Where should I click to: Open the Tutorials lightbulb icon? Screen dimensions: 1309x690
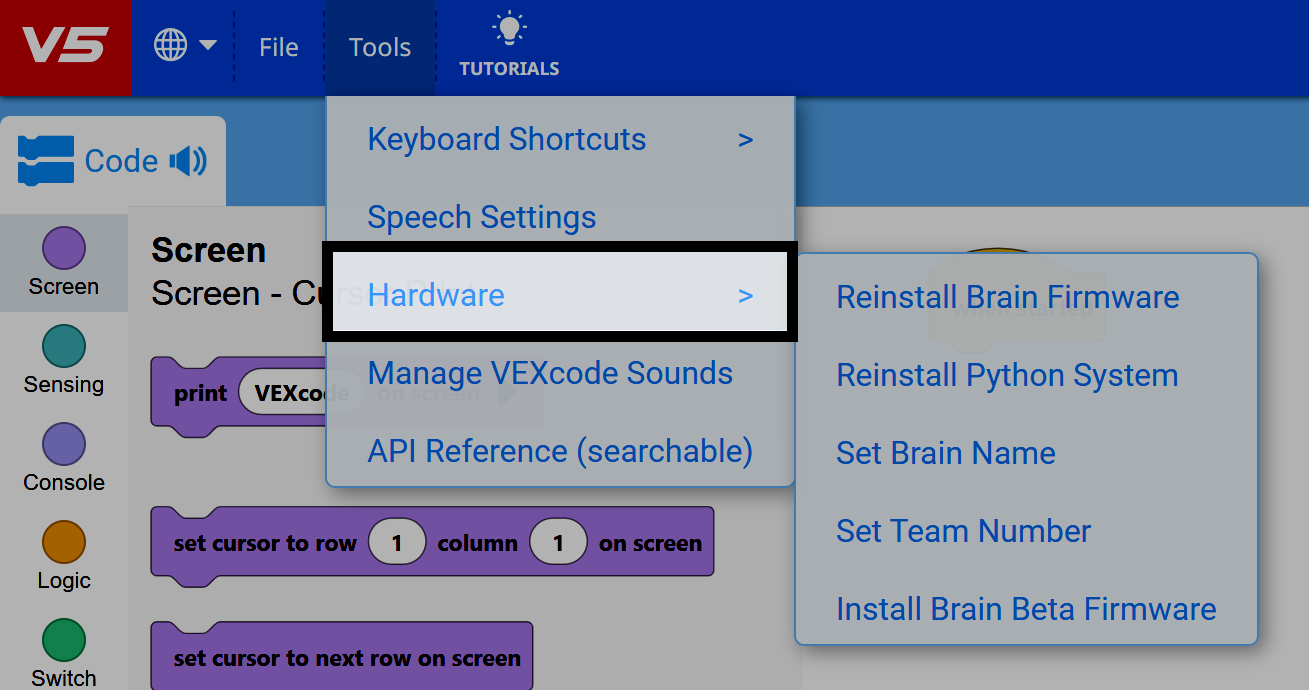click(x=509, y=30)
